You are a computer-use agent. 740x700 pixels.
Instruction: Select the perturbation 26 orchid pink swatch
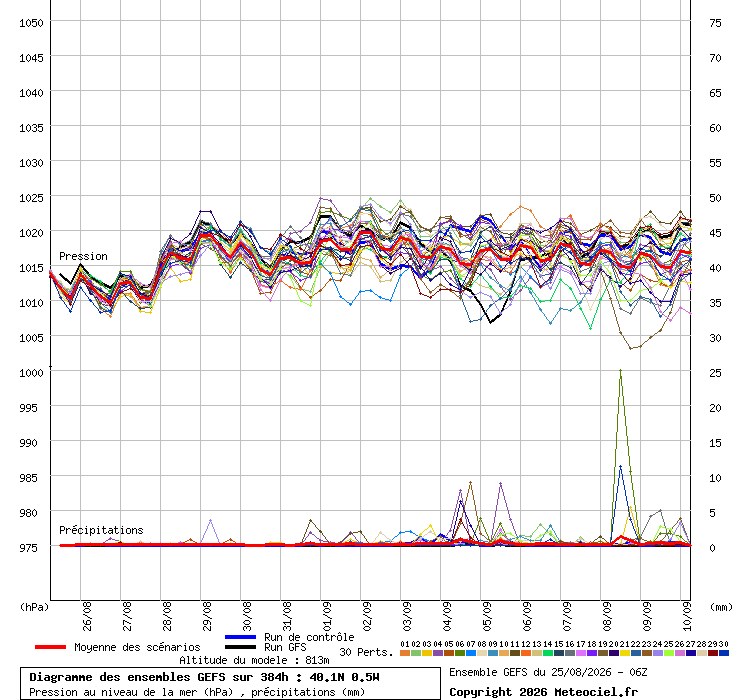(680, 653)
